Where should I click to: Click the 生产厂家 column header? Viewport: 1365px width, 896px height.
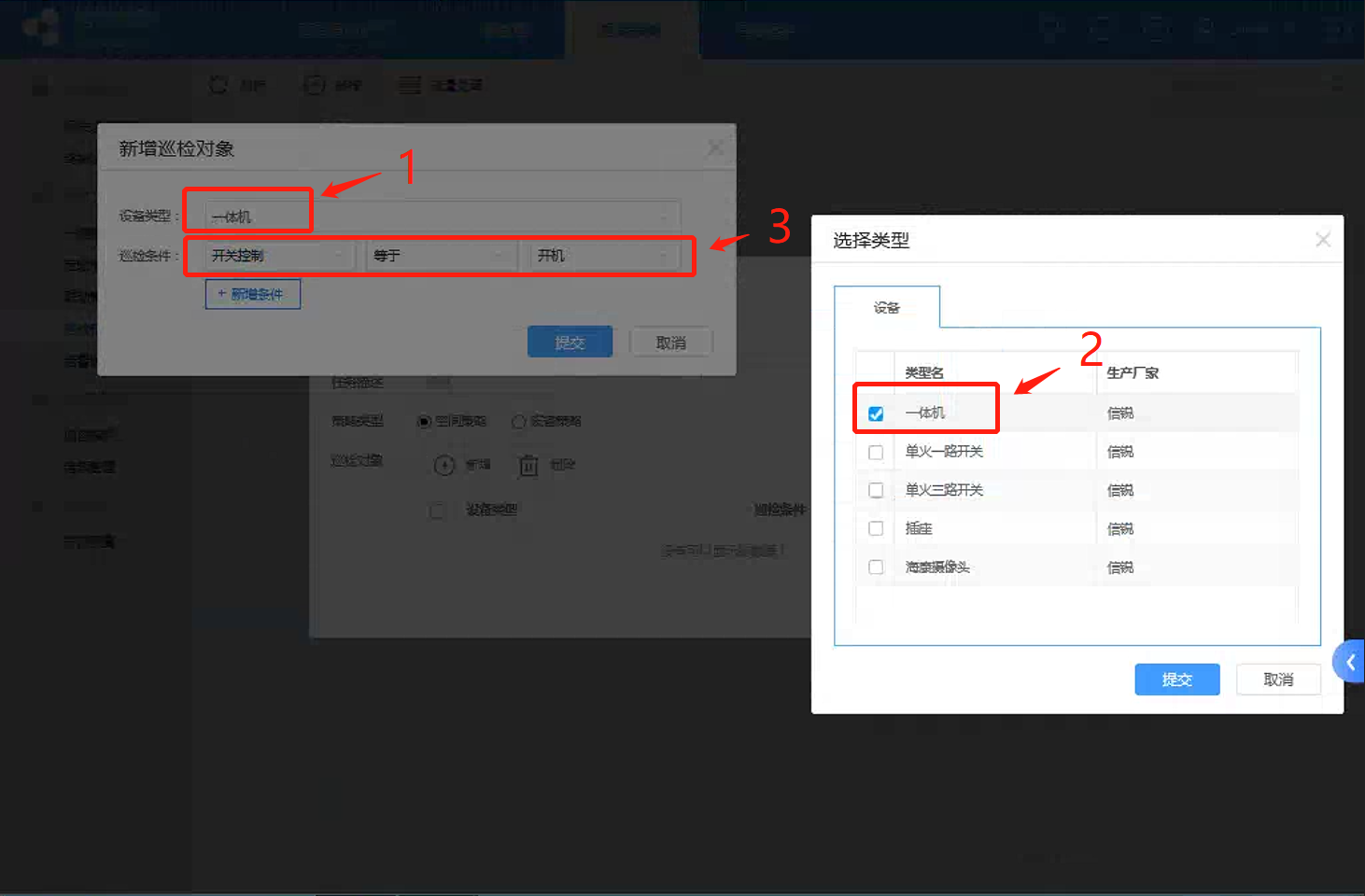point(1133,372)
